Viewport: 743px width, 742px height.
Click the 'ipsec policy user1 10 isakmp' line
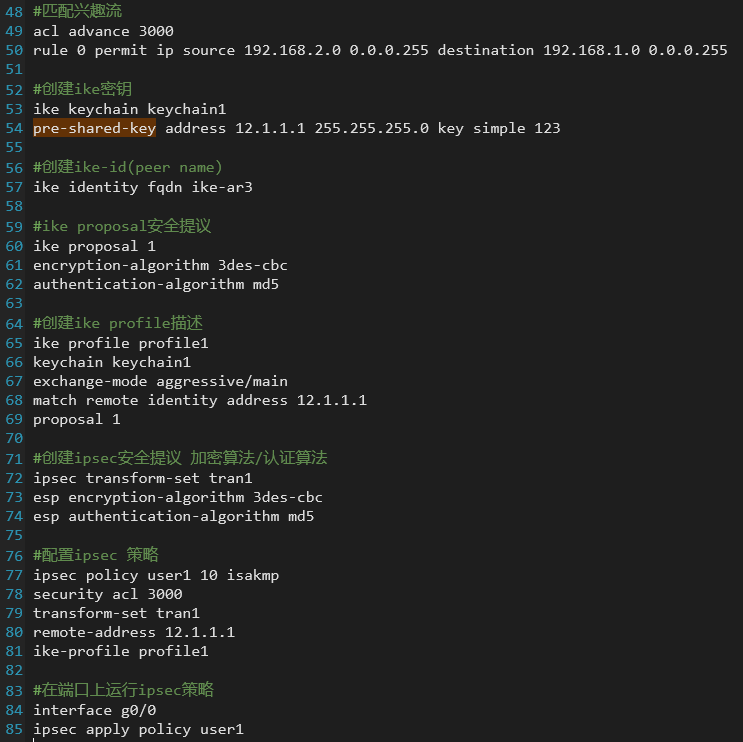(x=155, y=575)
